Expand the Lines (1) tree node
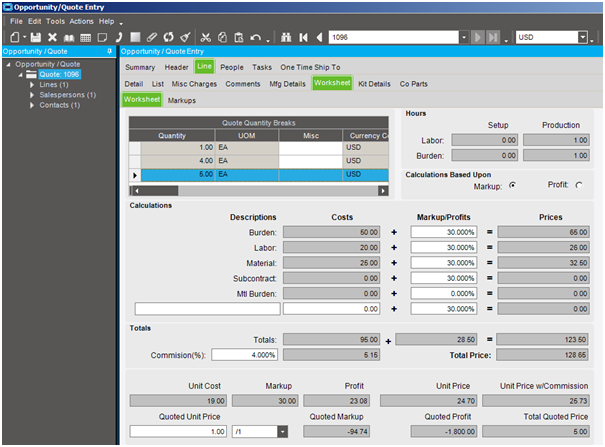The height and width of the screenshot is (447, 605). tap(31, 85)
